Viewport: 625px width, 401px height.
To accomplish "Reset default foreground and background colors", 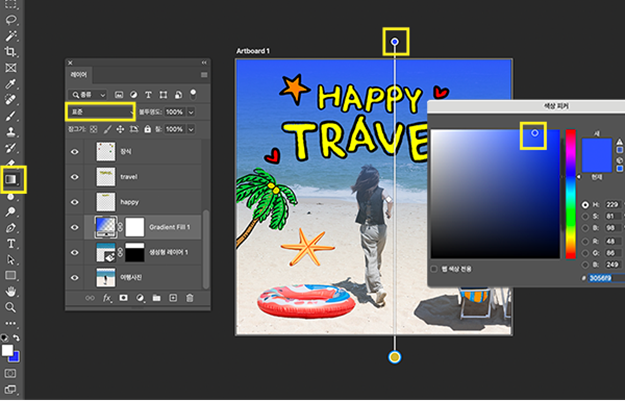I will (x=5, y=338).
